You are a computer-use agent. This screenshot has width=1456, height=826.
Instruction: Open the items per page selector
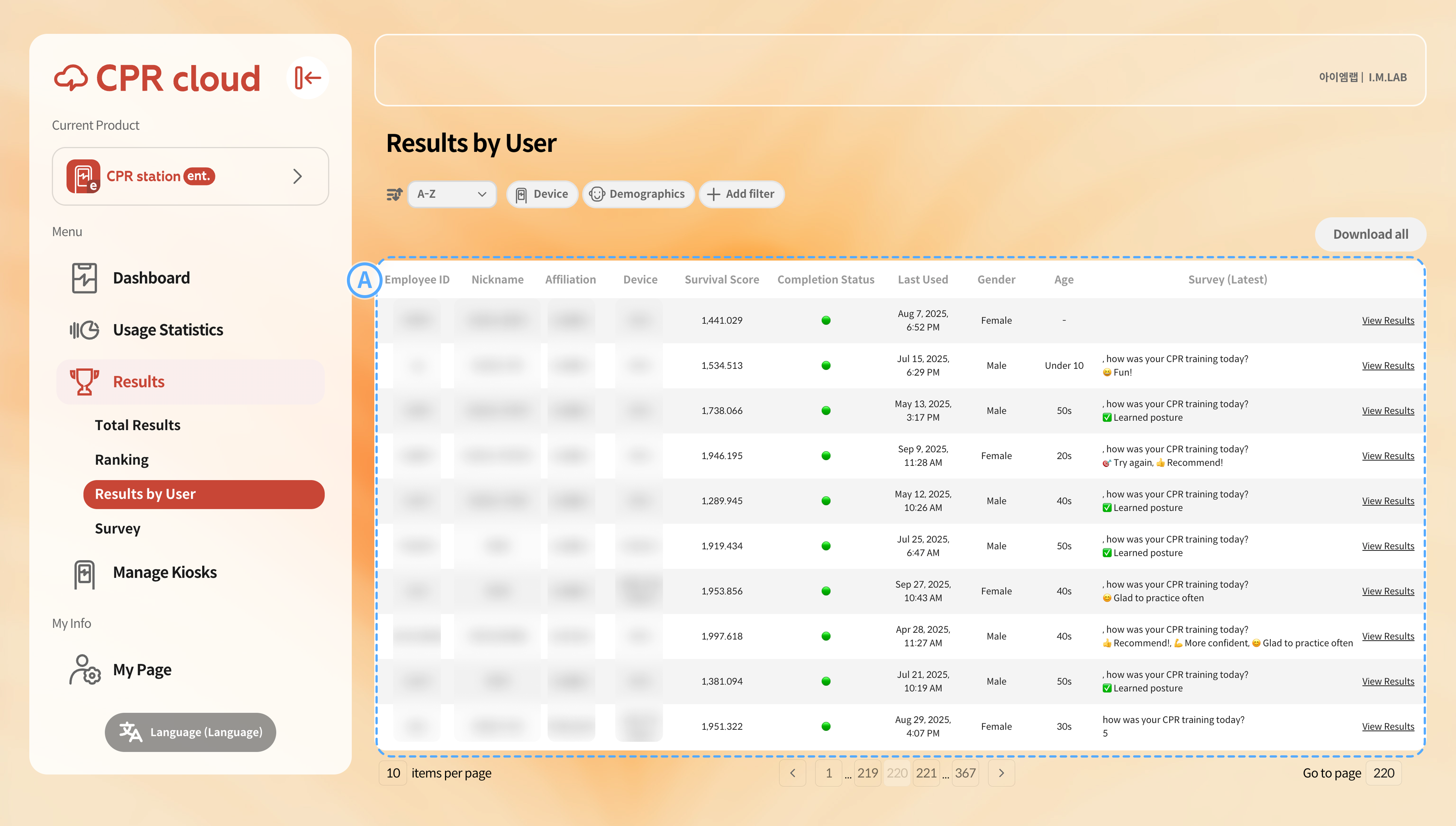point(393,773)
